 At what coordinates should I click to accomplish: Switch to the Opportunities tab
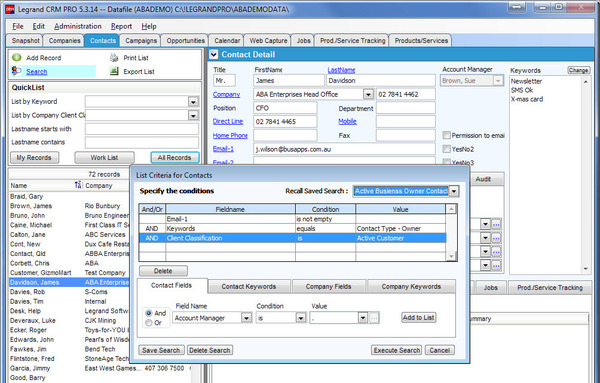tap(185, 41)
